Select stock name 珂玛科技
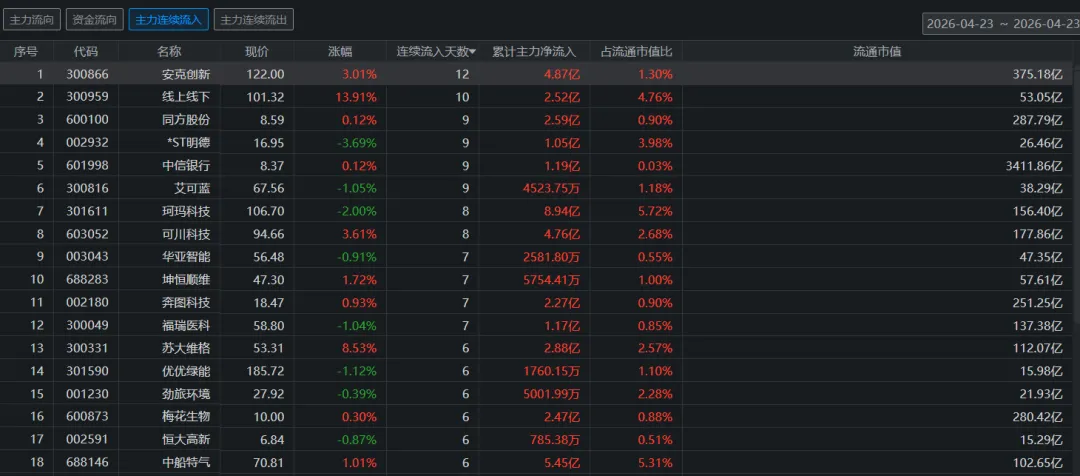The height and width of the screenshot is (476, 1080). pos(186,211)
